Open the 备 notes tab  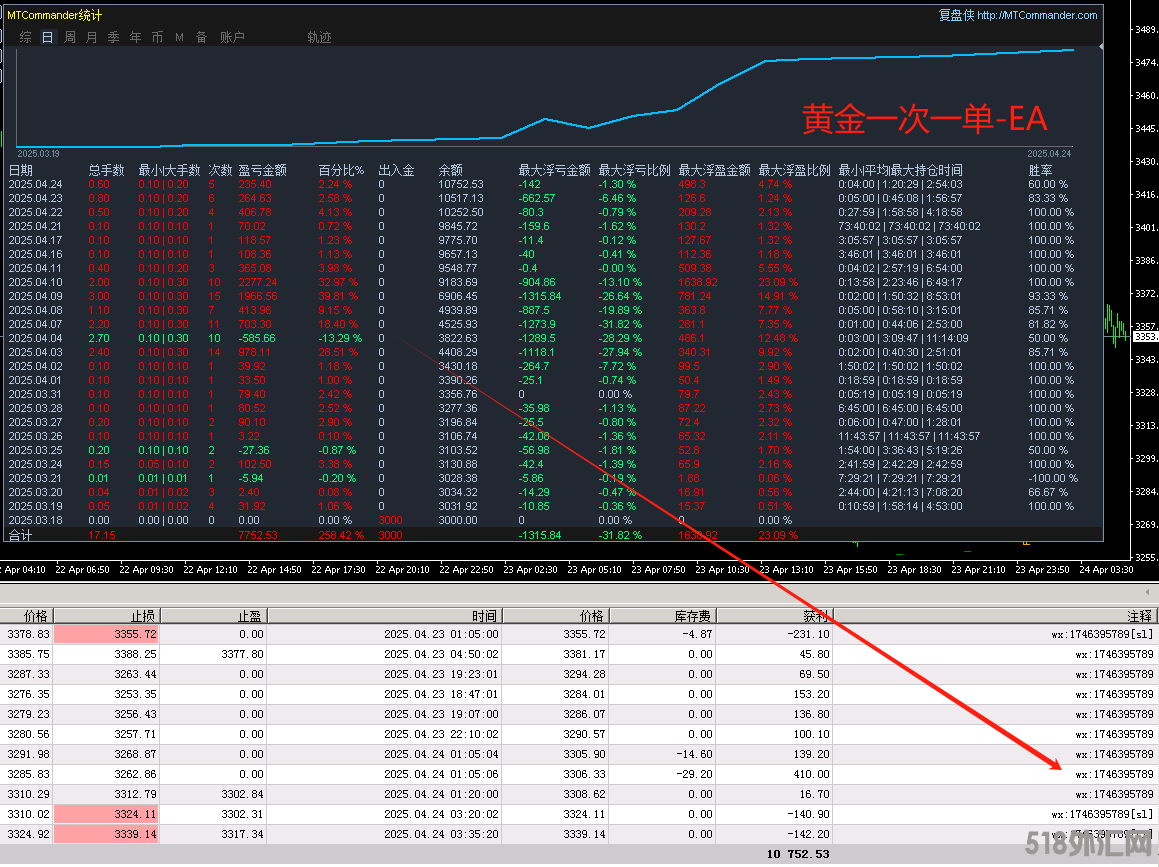click(201, 37)
